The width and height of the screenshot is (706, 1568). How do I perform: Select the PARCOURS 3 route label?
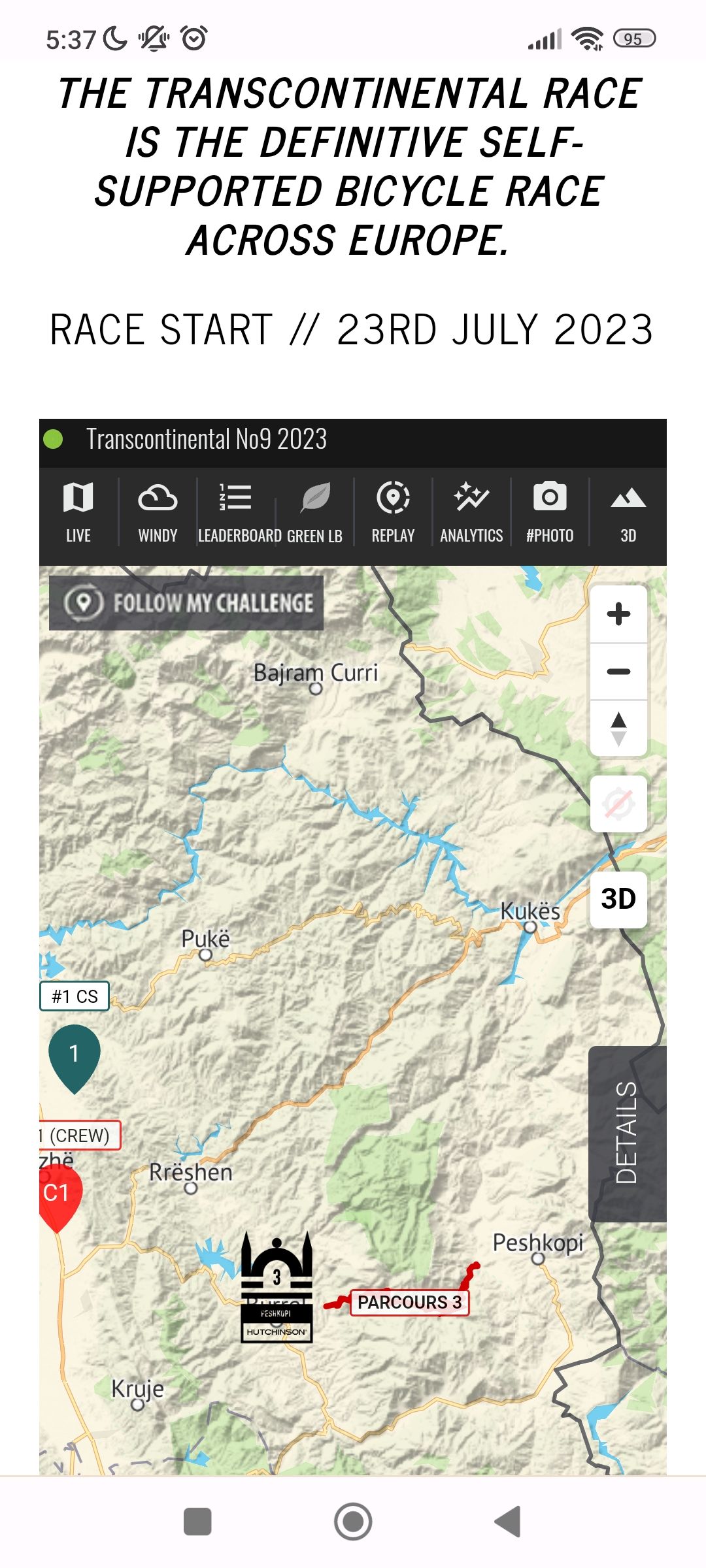410,1302
